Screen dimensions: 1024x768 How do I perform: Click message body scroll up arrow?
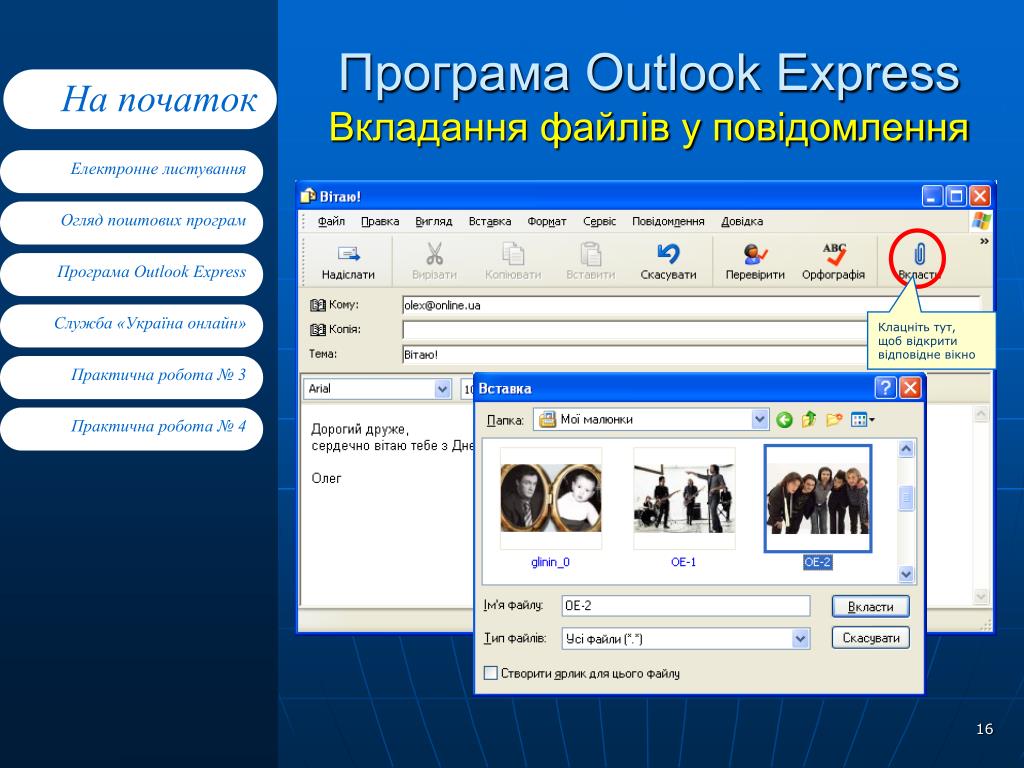(x=981, y=414)
